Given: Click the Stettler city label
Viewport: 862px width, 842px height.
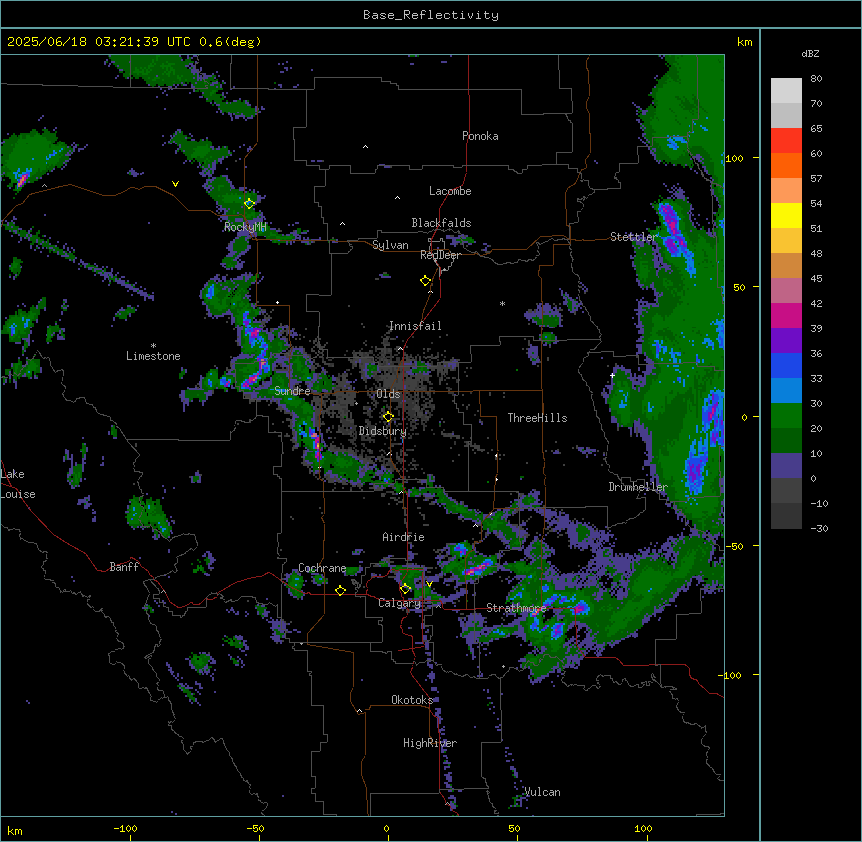Looking at the screenshot, I should (x=634, y=237).
